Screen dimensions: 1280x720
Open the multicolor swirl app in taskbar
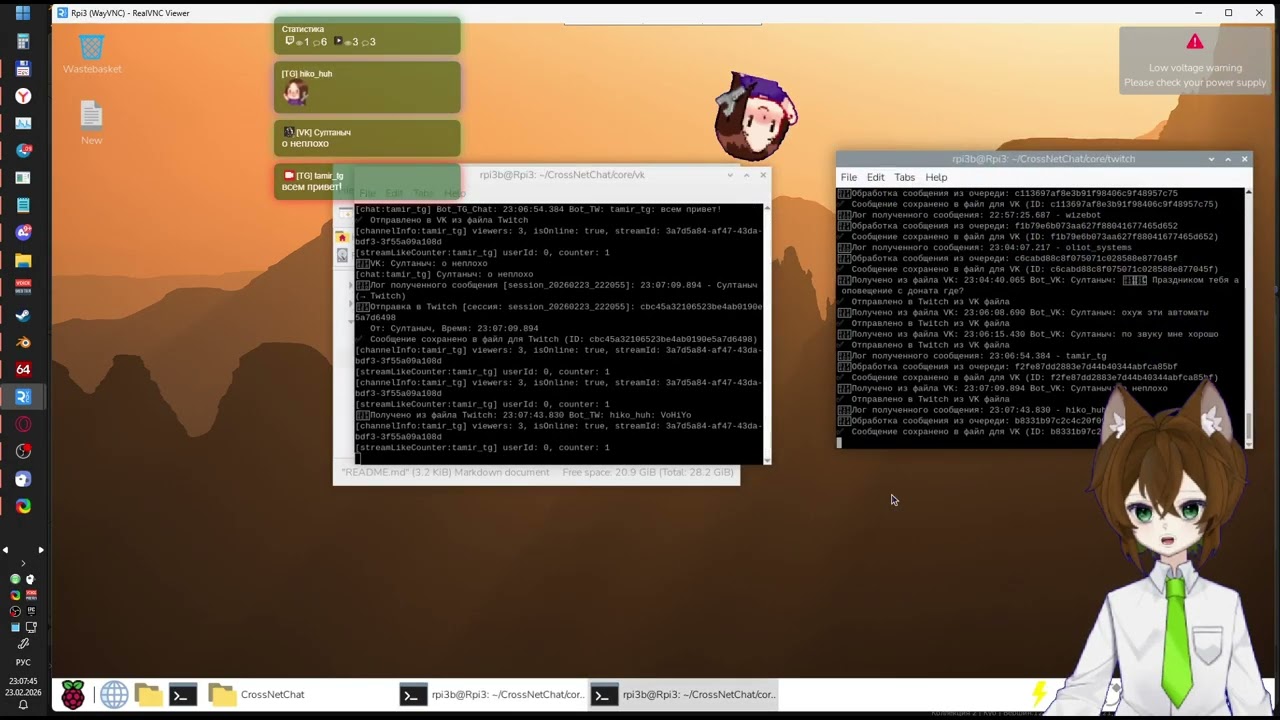coord(23,506)
